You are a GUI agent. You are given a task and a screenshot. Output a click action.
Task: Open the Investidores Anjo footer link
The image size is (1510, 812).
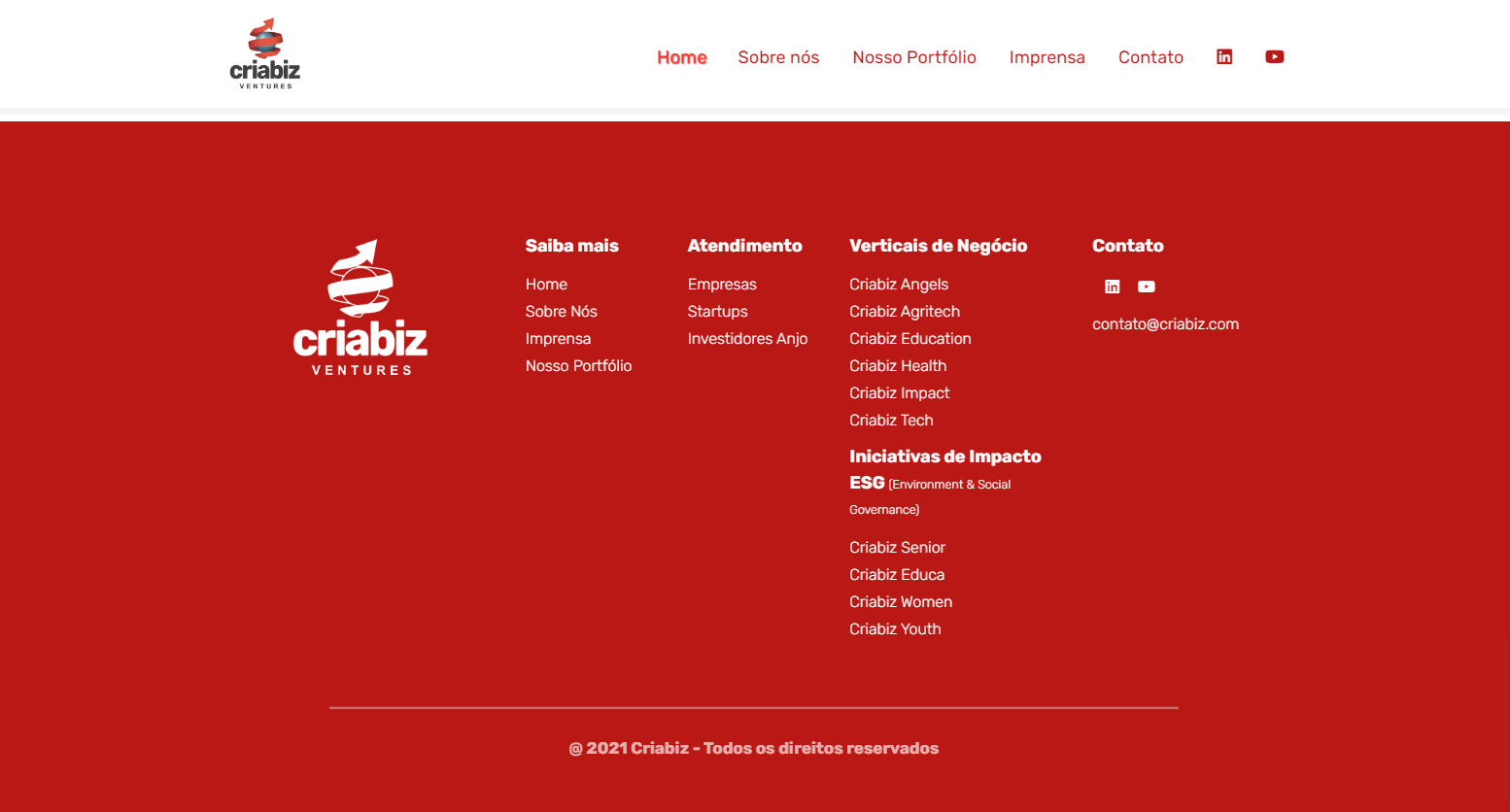tap(747, 339)
